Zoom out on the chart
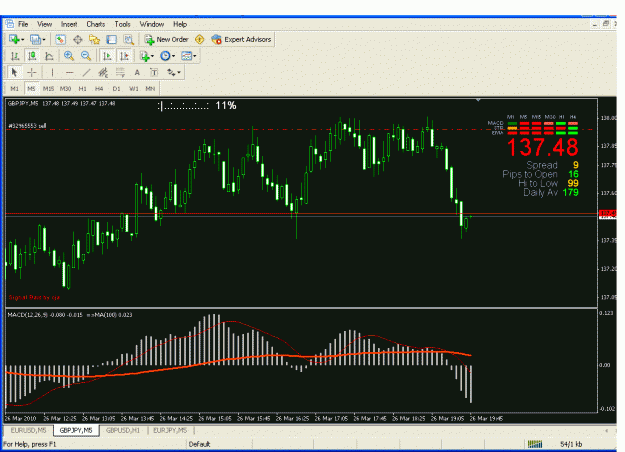Screen dimensions: 625x452 coord(86,56)
